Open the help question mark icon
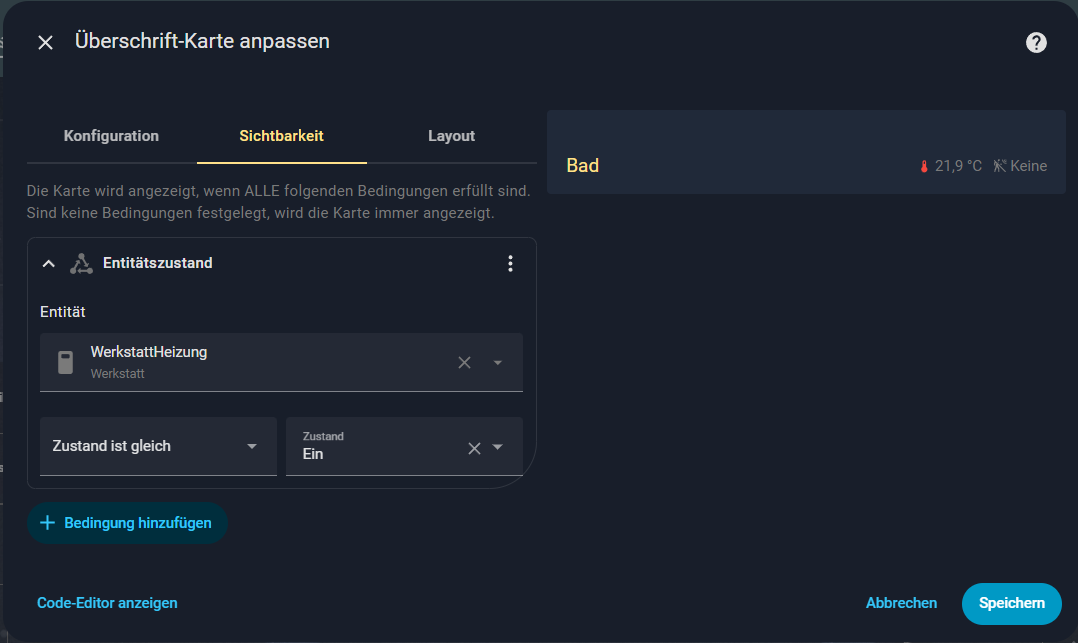This screenshot has width=1078, height=643. [x=1036, y=42]
